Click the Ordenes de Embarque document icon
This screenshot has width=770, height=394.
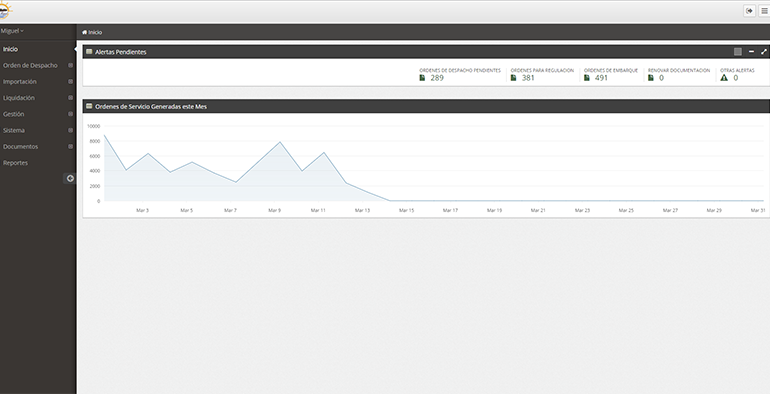click(x=587, y=78)
